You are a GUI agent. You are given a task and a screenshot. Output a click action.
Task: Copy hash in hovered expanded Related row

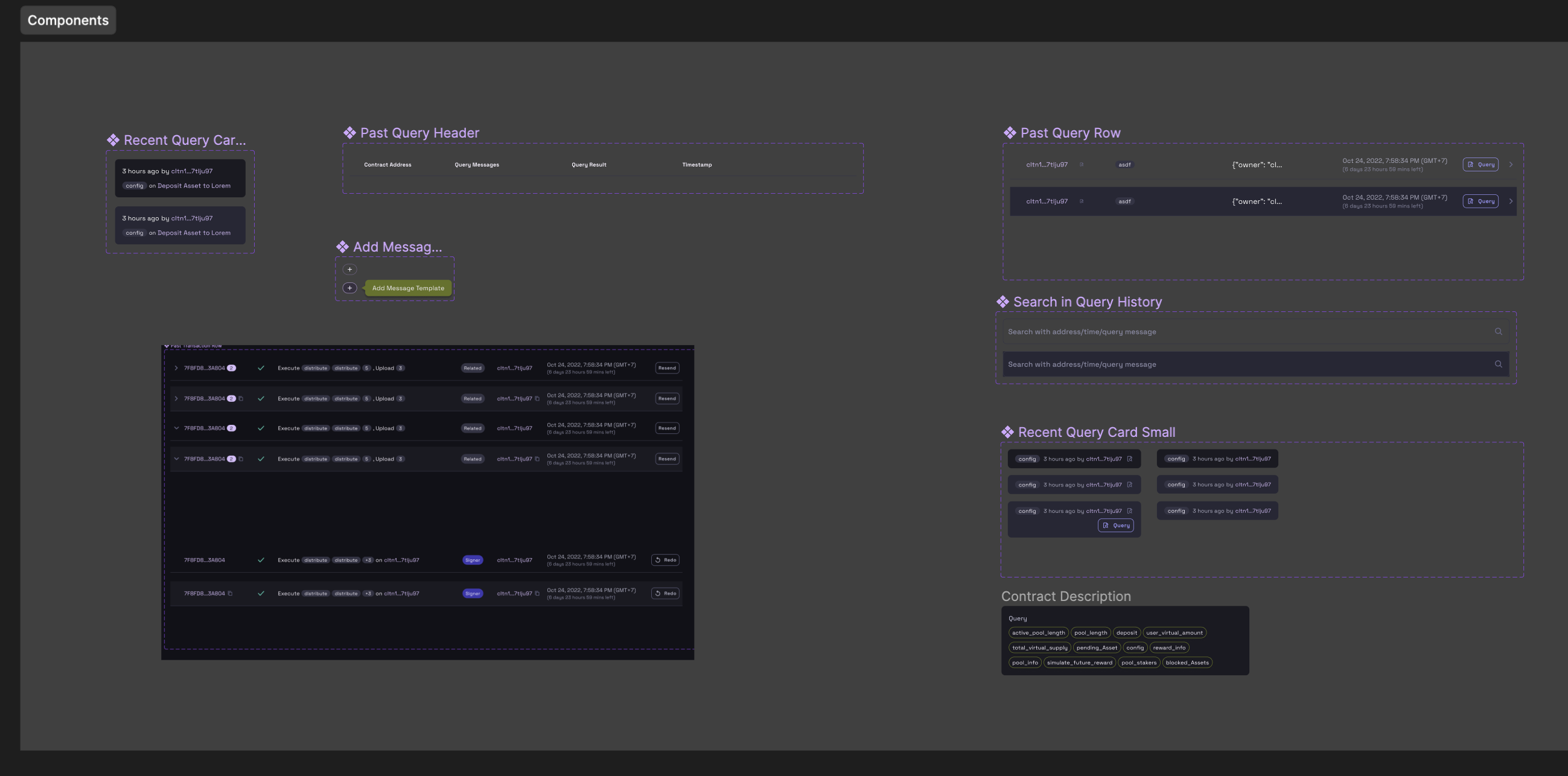pyautogui.click(x=241, y=459)
